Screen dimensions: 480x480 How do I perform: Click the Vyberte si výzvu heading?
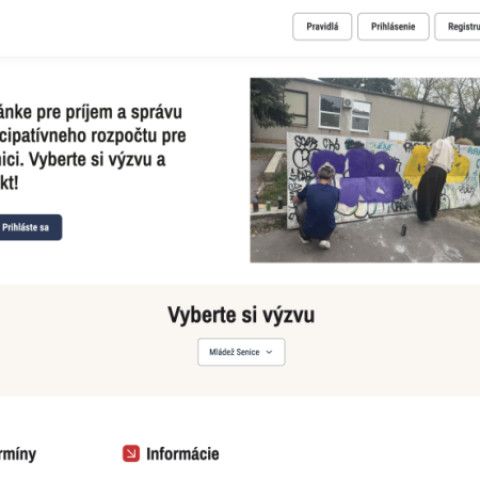coord(241,315)
